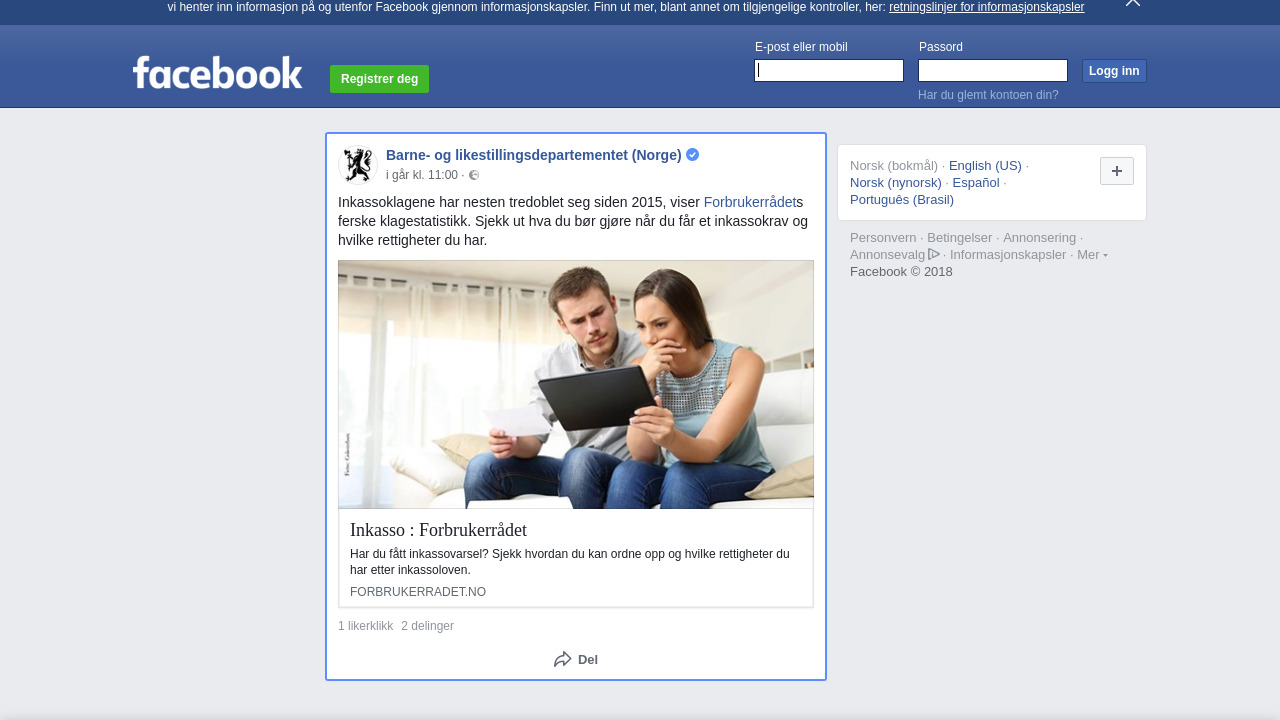Click the verified badge next to page name
Image resolution: width=1280 pixels, height=720 pixels.
(692, 155)
